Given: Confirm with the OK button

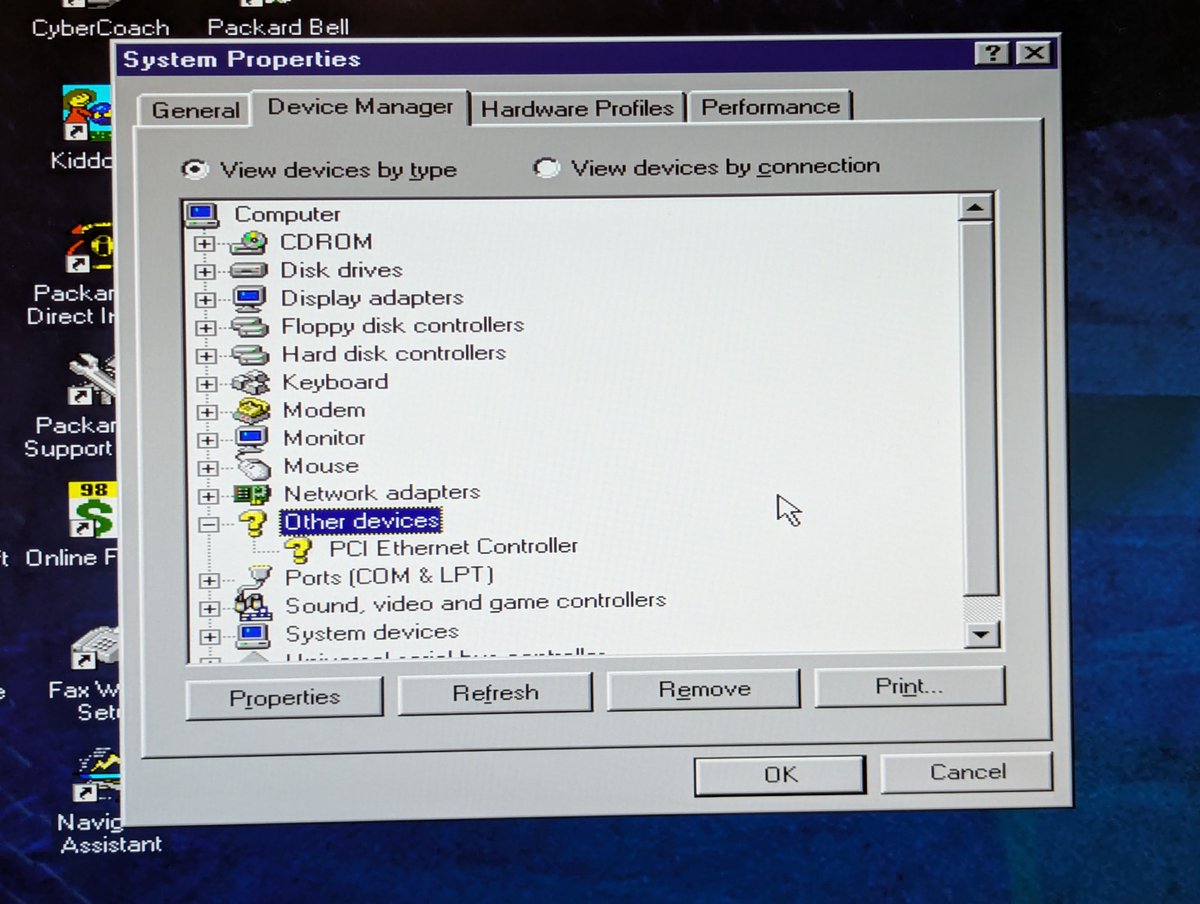Looking at the screenshot, I should point(780,774).
